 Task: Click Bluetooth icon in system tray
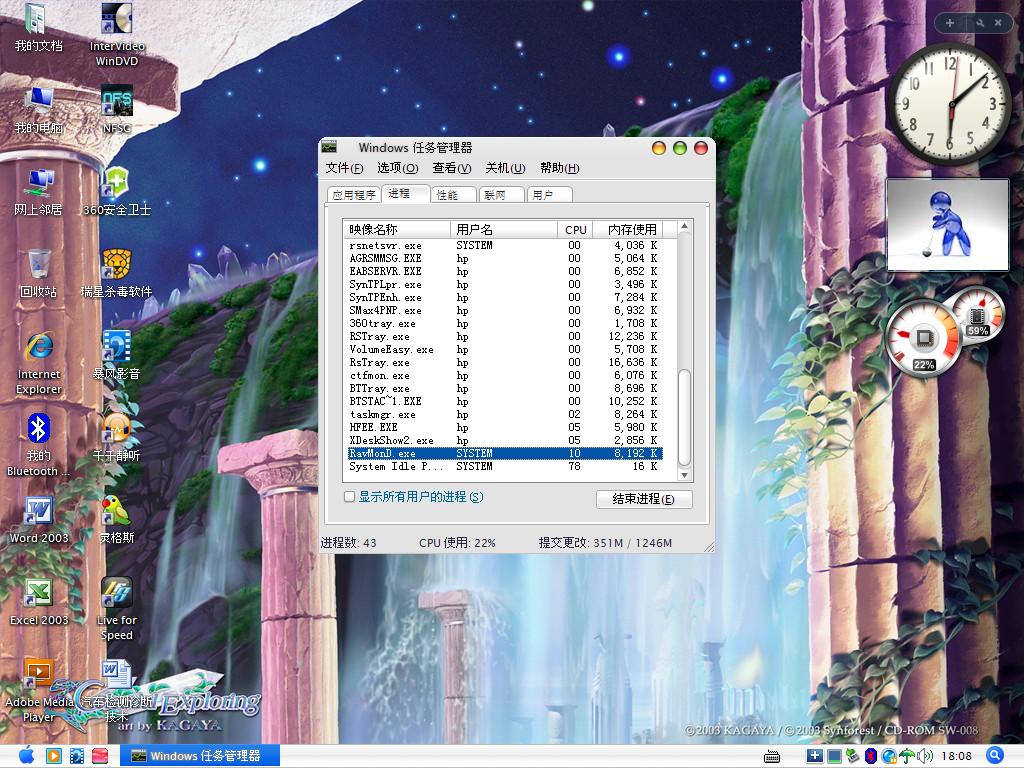(871, 756)
